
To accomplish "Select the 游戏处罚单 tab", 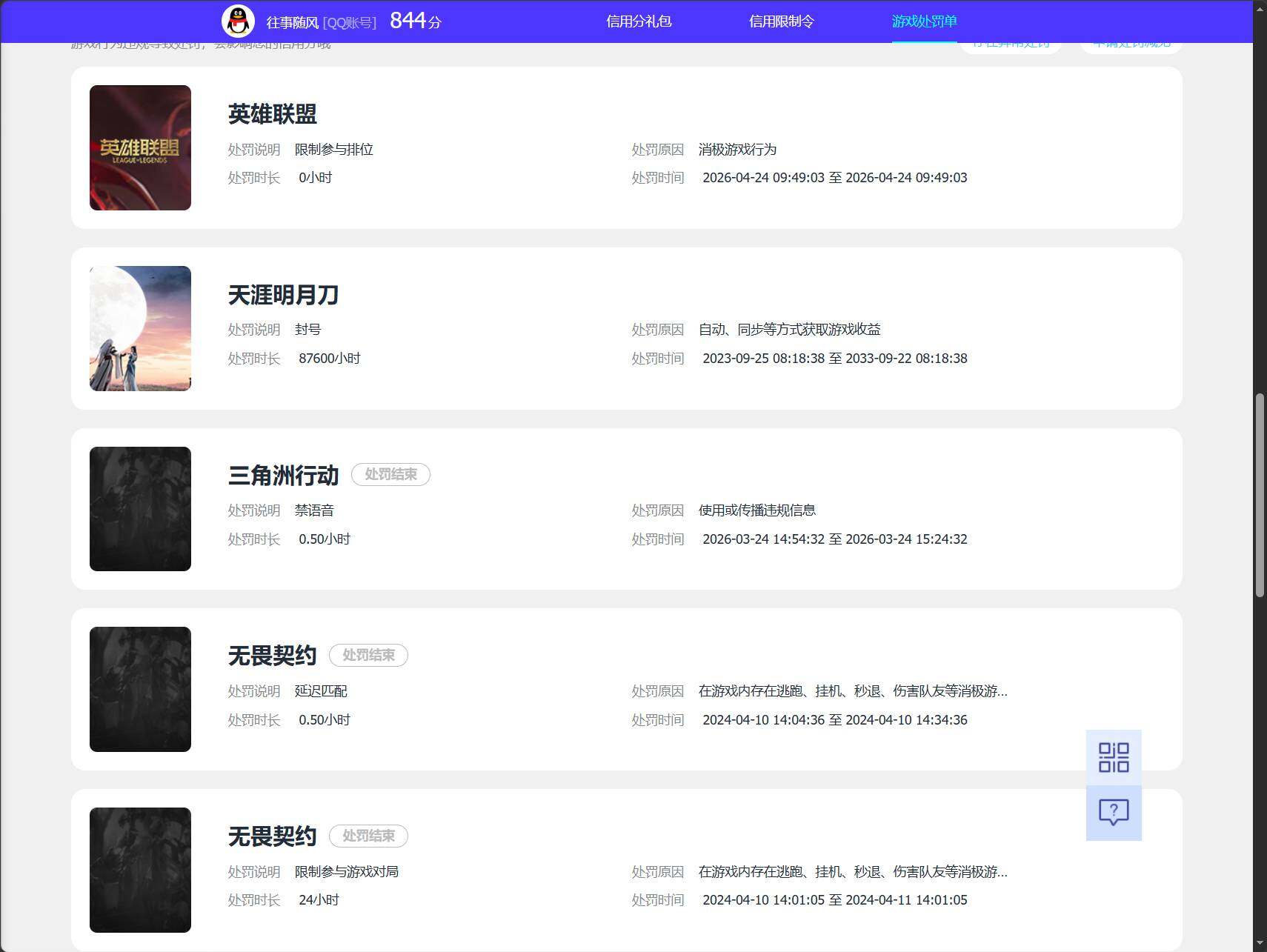I will pos(925,21).
